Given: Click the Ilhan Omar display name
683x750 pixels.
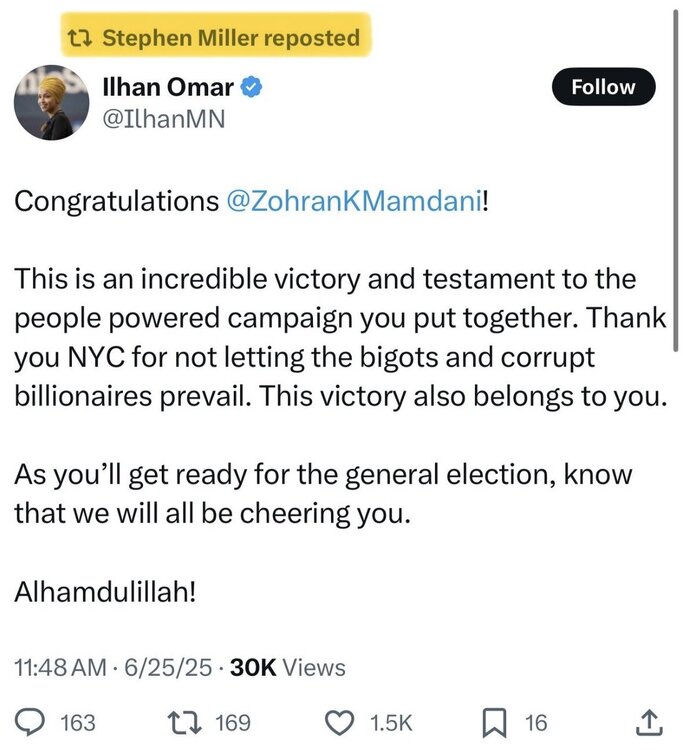Looking at the screenshot, I should click(168, 89).
